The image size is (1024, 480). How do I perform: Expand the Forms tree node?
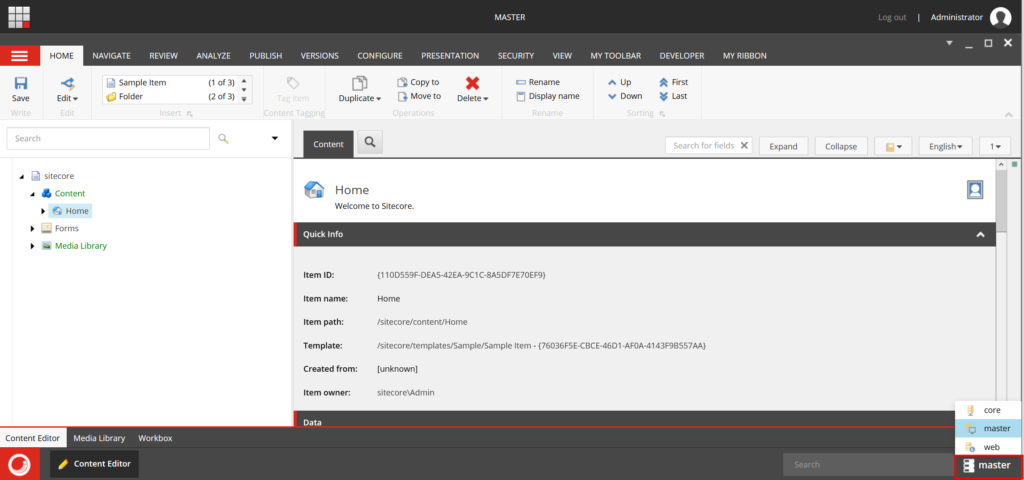[32, 229]
